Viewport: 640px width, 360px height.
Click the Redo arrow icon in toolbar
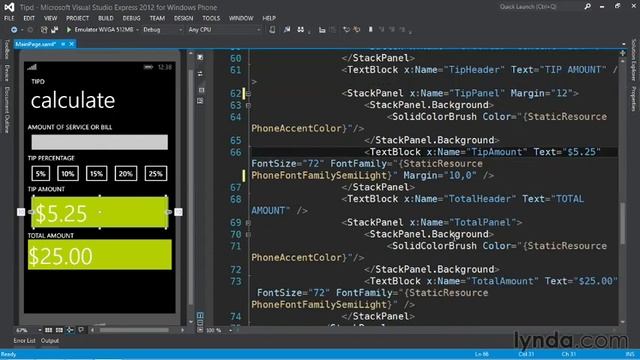[357, 30]
